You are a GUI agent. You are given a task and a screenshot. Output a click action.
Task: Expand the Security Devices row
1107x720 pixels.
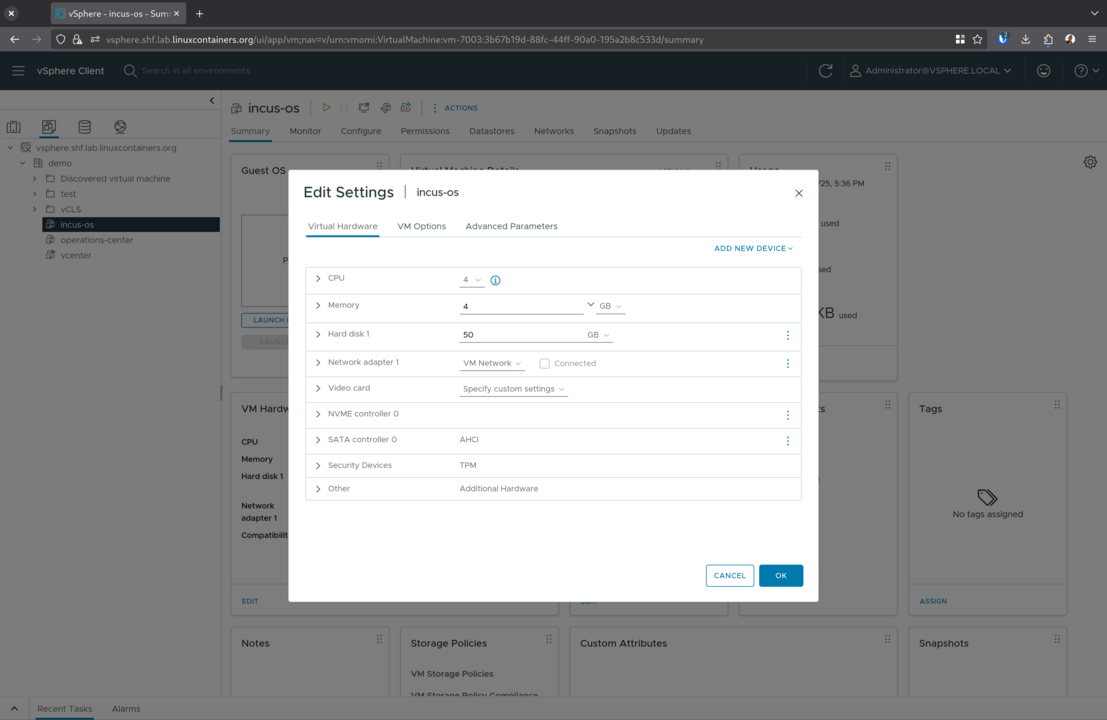coord(318,466)
